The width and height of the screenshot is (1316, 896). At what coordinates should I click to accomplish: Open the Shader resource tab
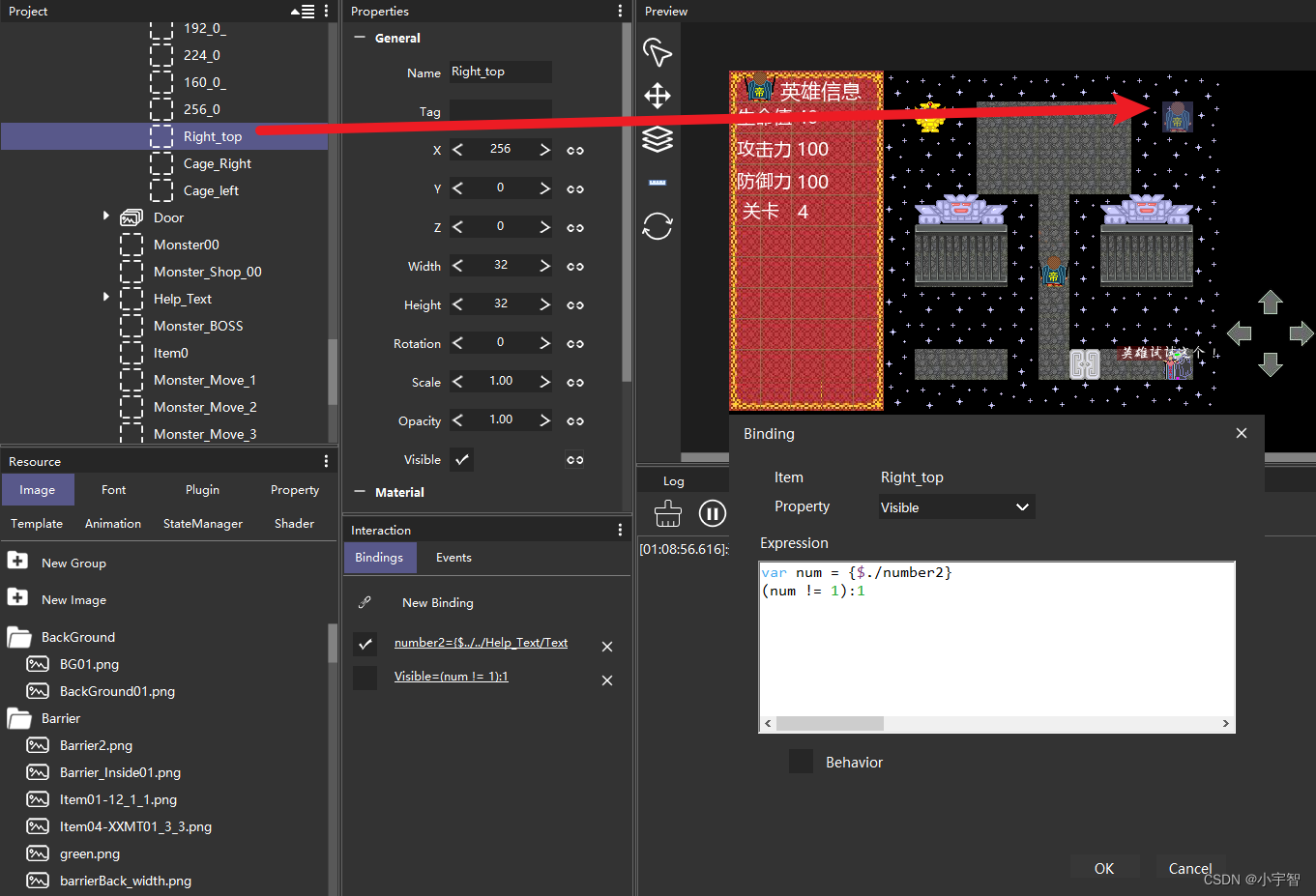294,524
